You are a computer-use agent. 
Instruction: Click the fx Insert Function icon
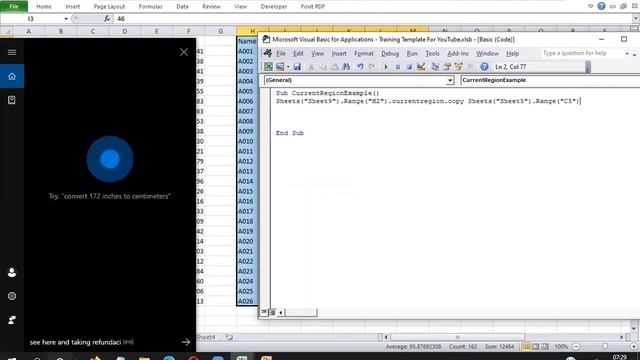tap(107, 18)
